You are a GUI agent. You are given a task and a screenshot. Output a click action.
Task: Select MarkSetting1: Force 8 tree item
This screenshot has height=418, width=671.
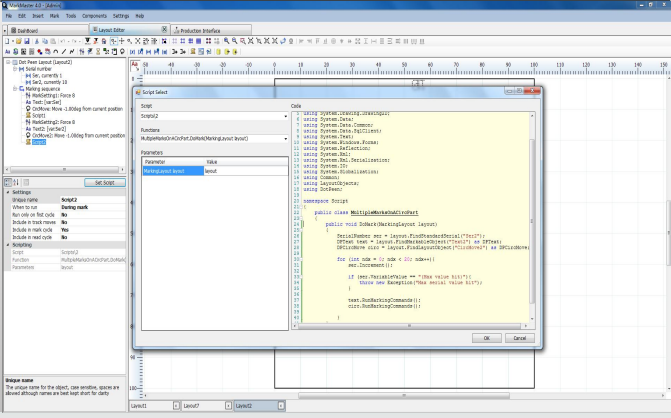click(x=53, y=95)
